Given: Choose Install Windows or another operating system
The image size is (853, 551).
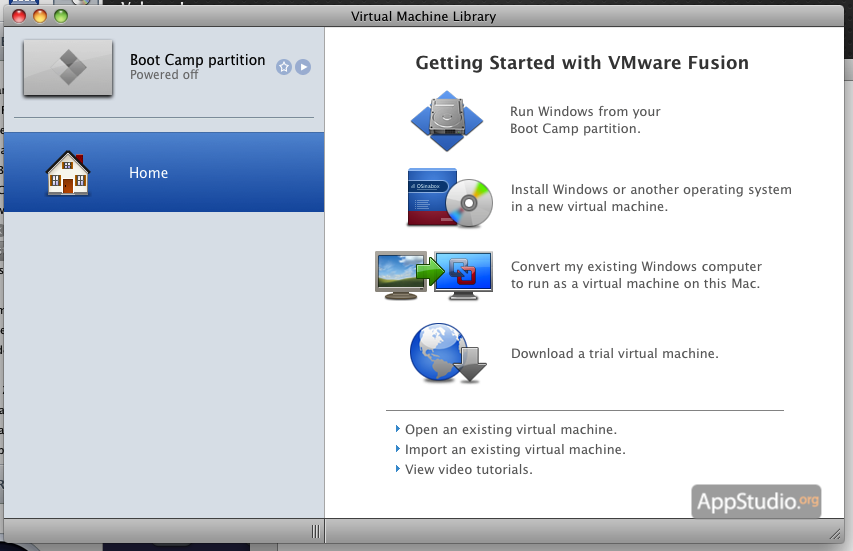Looking at the screenshot, I should point(650,198).
